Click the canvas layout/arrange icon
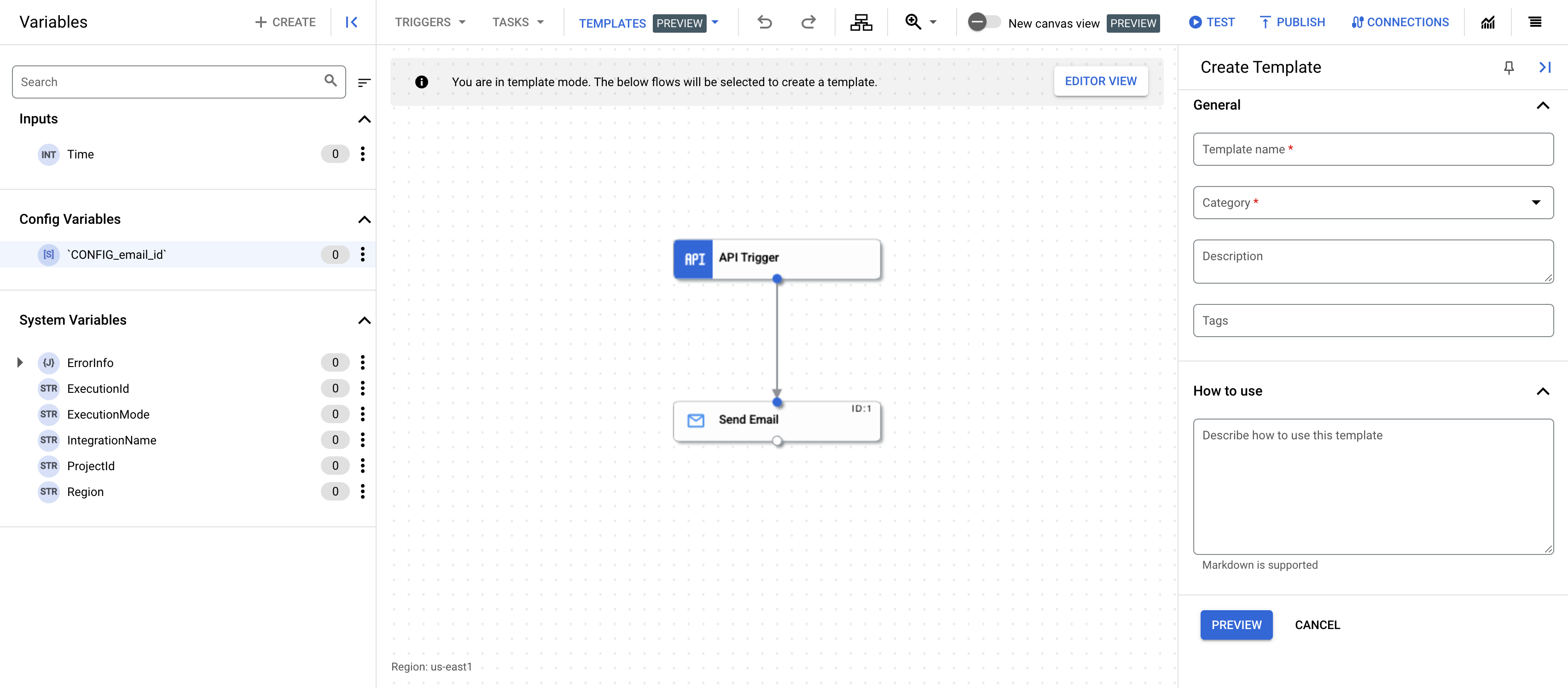Screen dimensions: 1568x688 pos(860,22)
